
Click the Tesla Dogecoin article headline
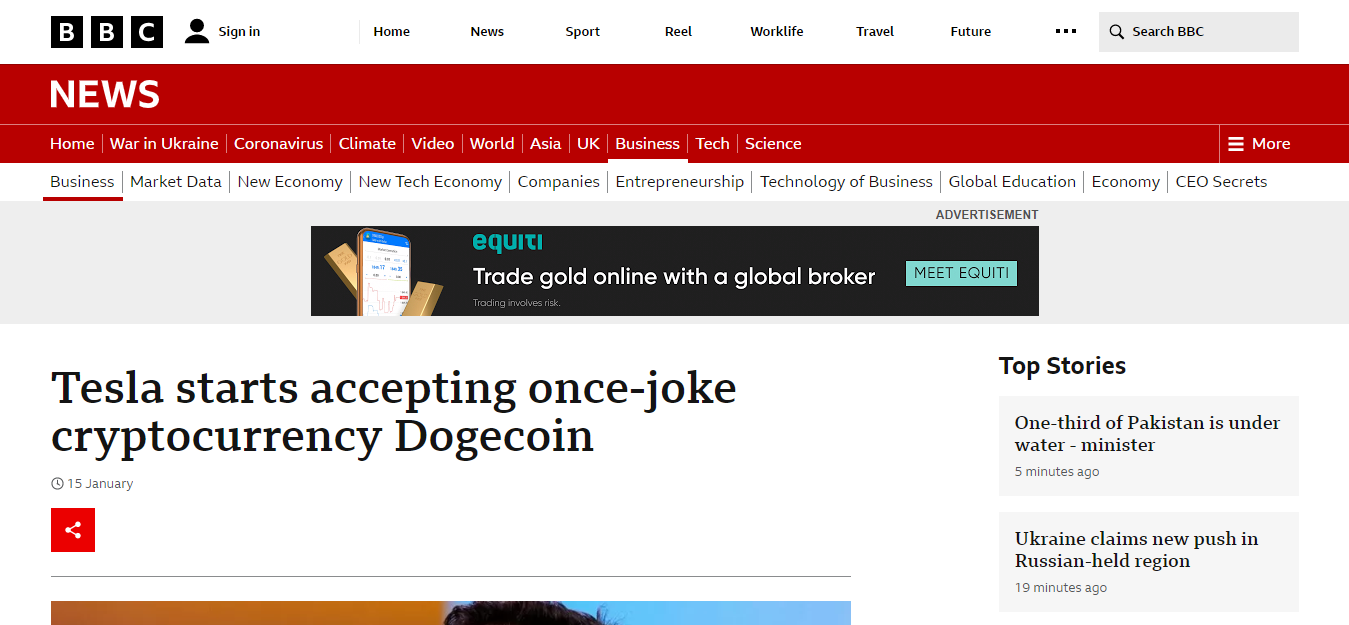click(x=394, y=412)
